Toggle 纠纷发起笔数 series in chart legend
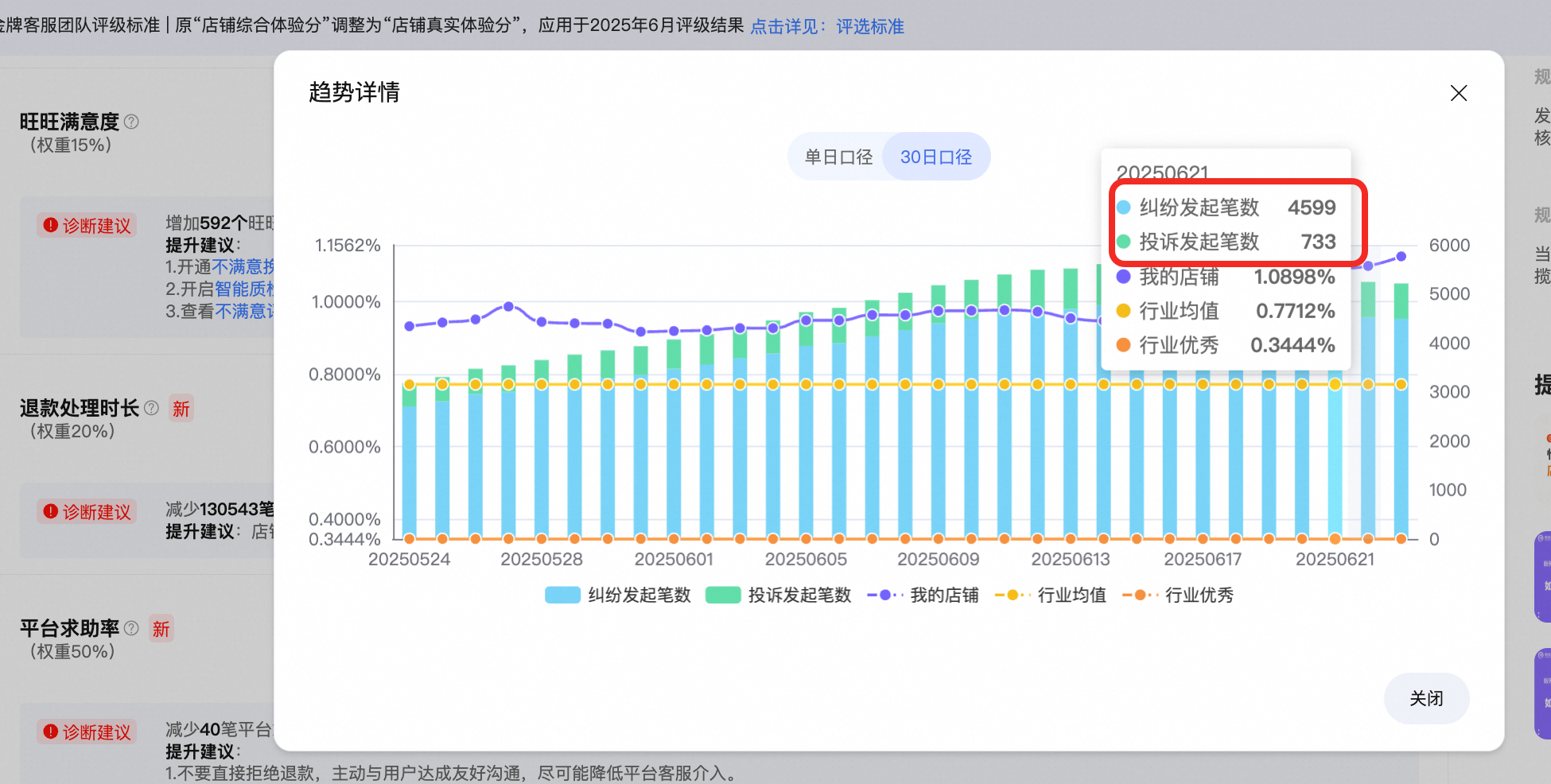Image resolution: width=1551 pixels, height=784 pixels. click(x=618, y=595)
